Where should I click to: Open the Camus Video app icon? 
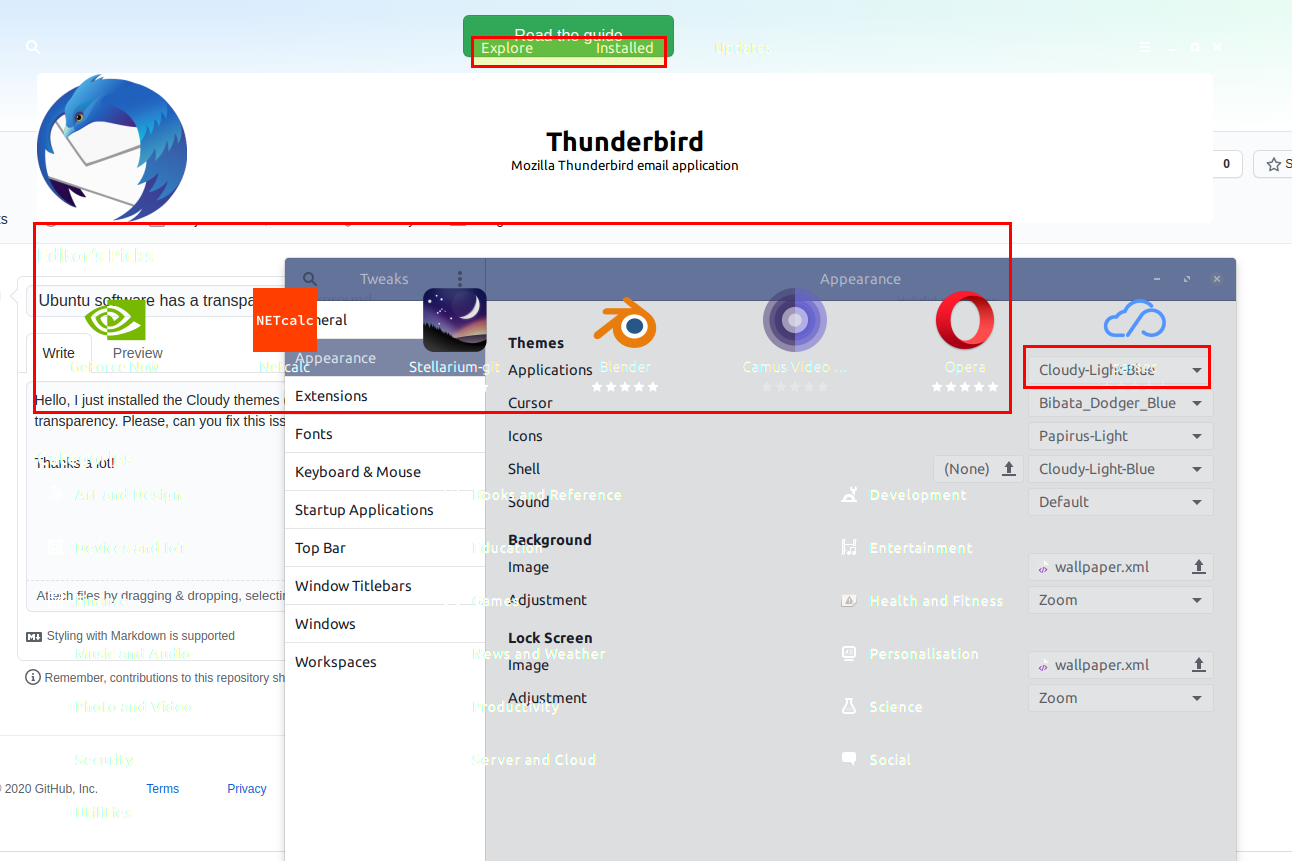[x=795, y=320]
